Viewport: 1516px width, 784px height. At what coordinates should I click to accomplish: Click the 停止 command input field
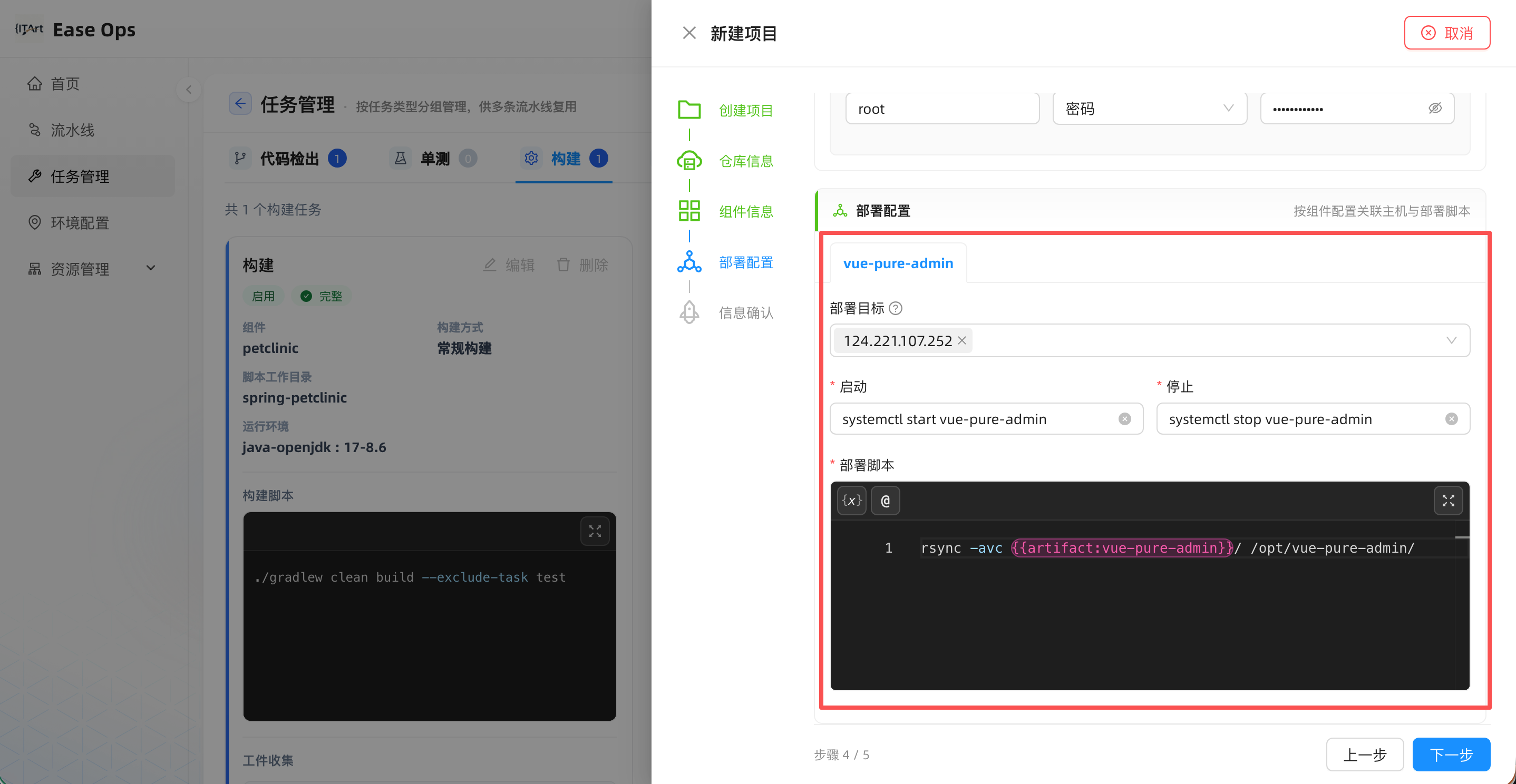[1313, 419]
